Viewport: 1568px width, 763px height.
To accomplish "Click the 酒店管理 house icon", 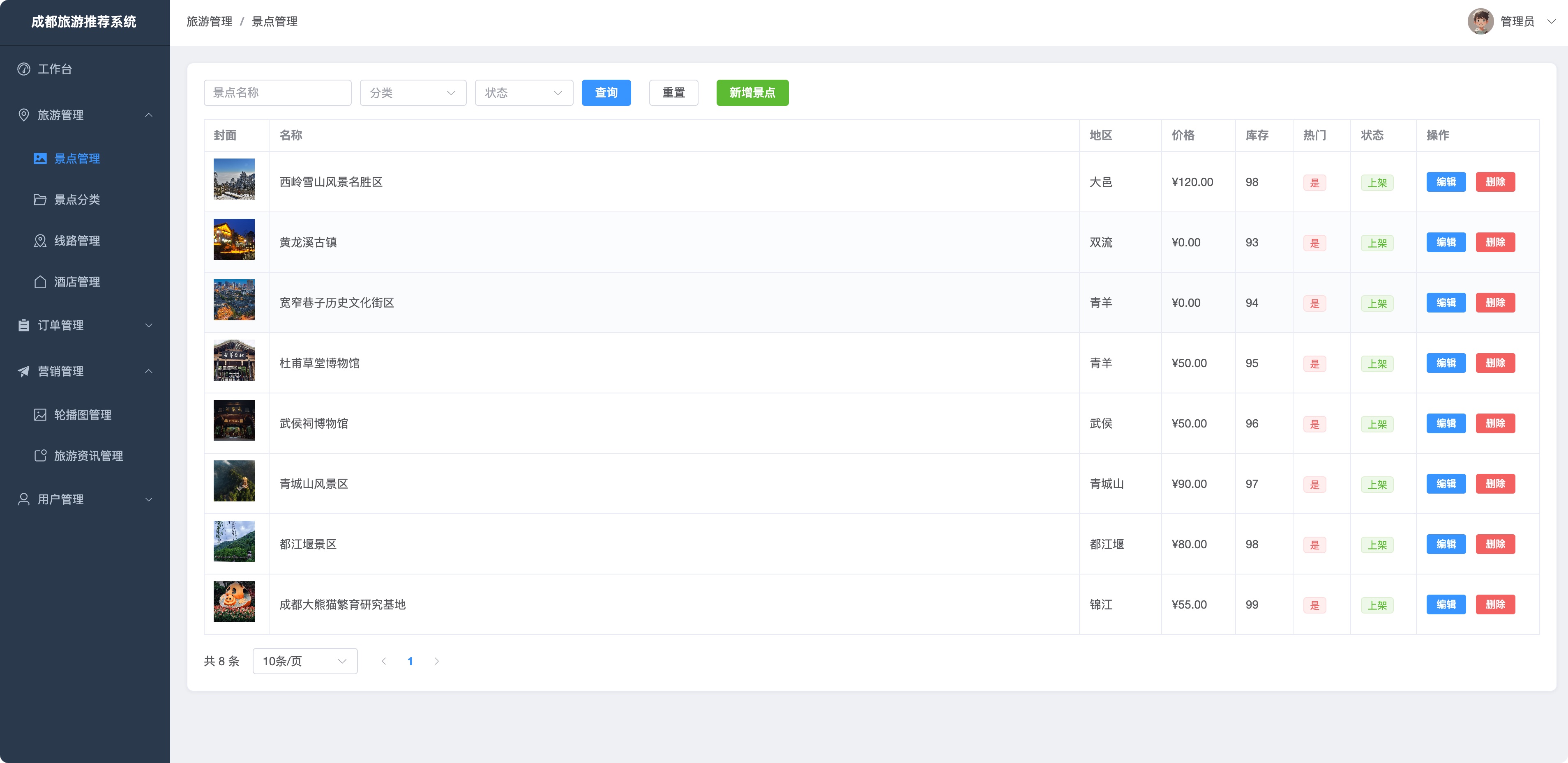I will [x=40, y=282].
